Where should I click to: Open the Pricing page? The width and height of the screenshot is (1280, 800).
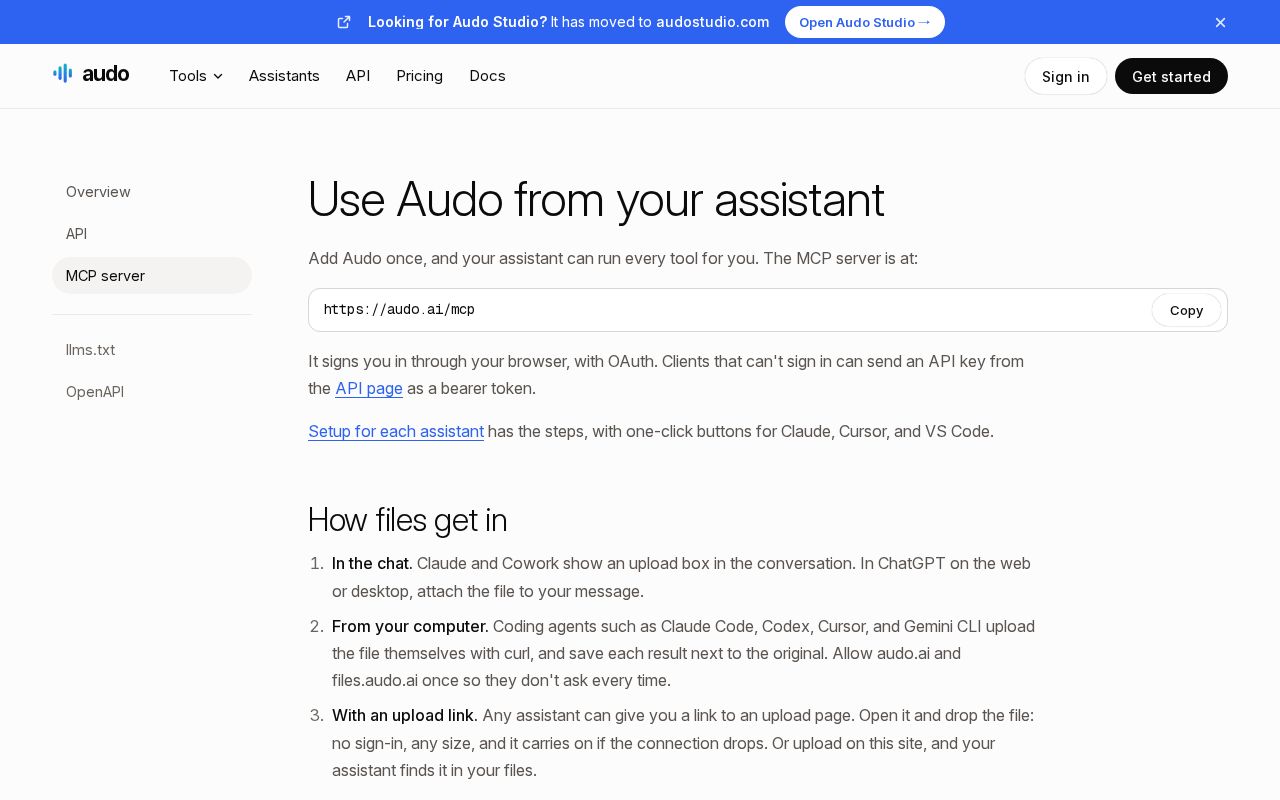[419, 76]
